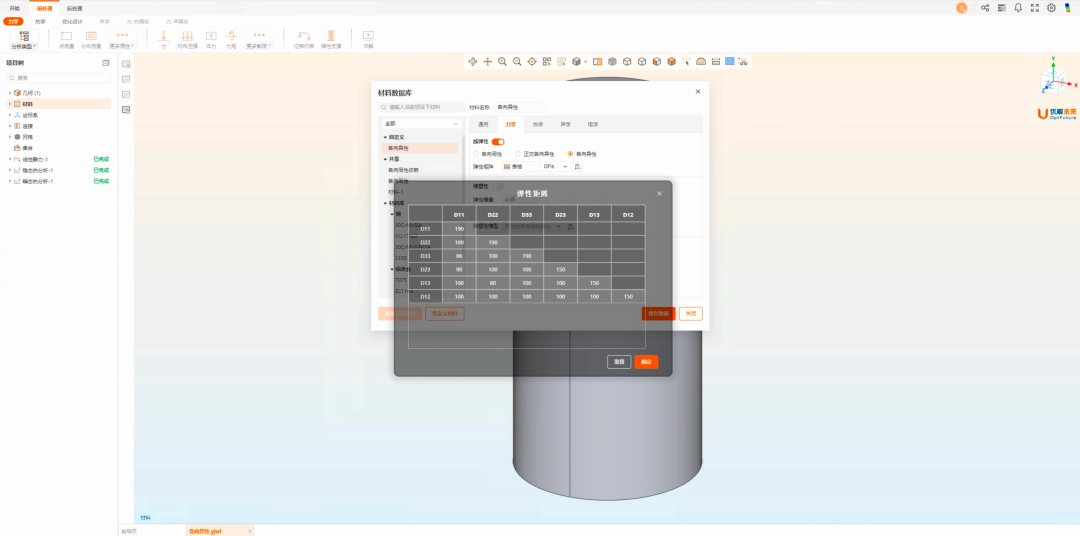
Task: Select the 体力 body force tool
Action: [x=211, y=40]
